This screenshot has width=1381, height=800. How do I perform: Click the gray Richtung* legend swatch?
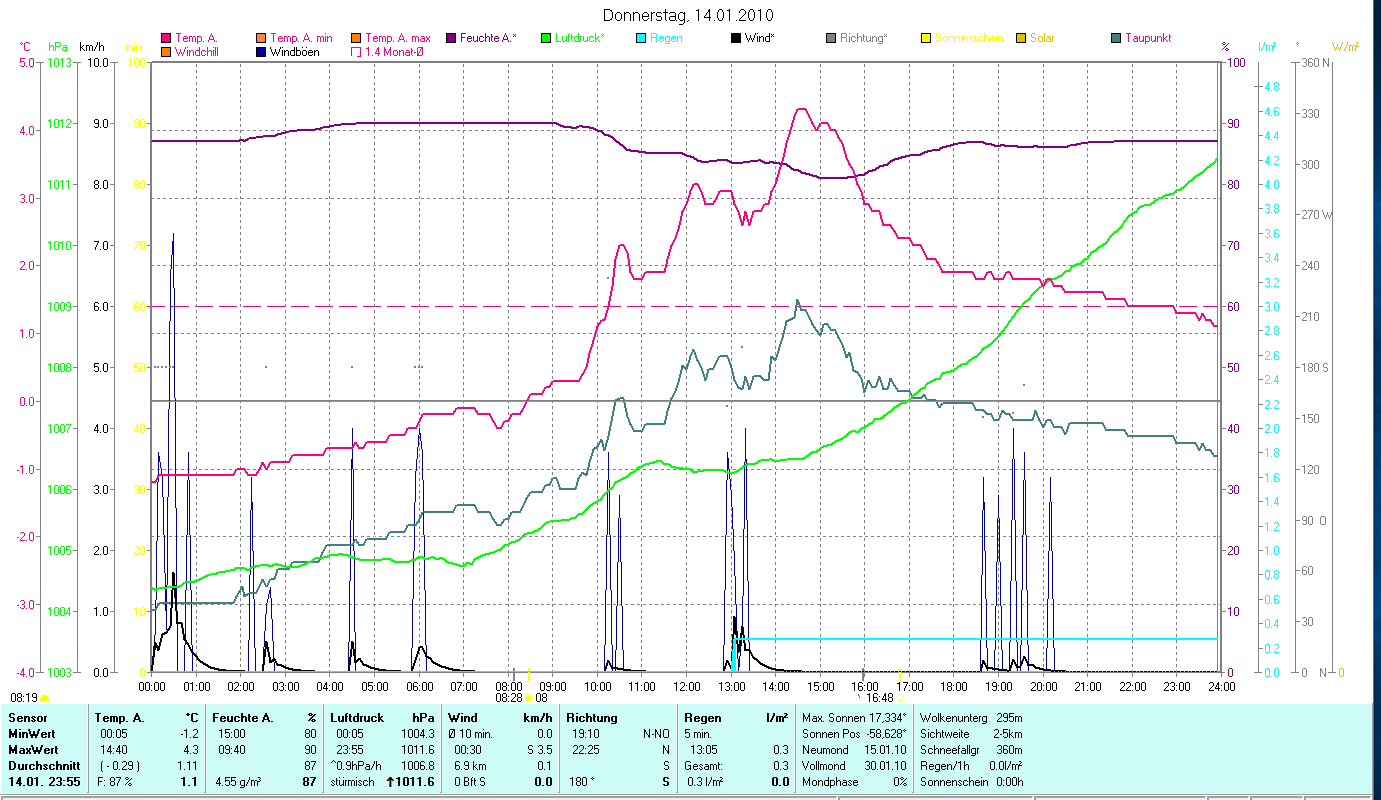(x=831, y=38)
